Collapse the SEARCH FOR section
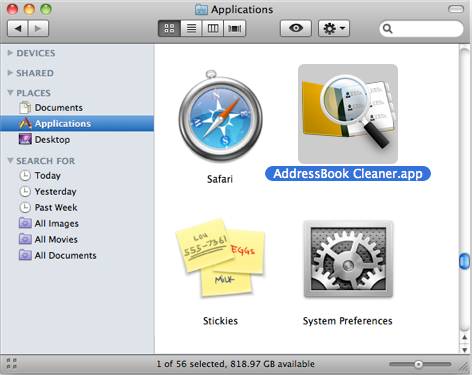Image resolution: width=472 pixels, height=375 pixels. tap(10, 161)
